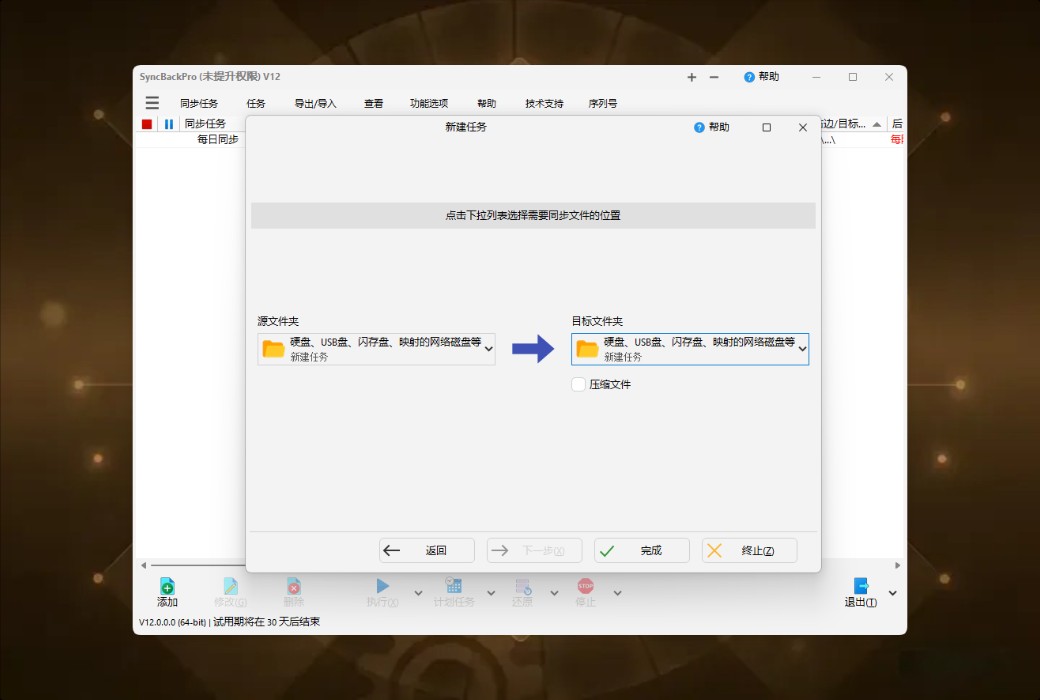This screenshot has height=700, width=1040.
Task: Open the hamburger menu icon
Action: tap(152, 102)
